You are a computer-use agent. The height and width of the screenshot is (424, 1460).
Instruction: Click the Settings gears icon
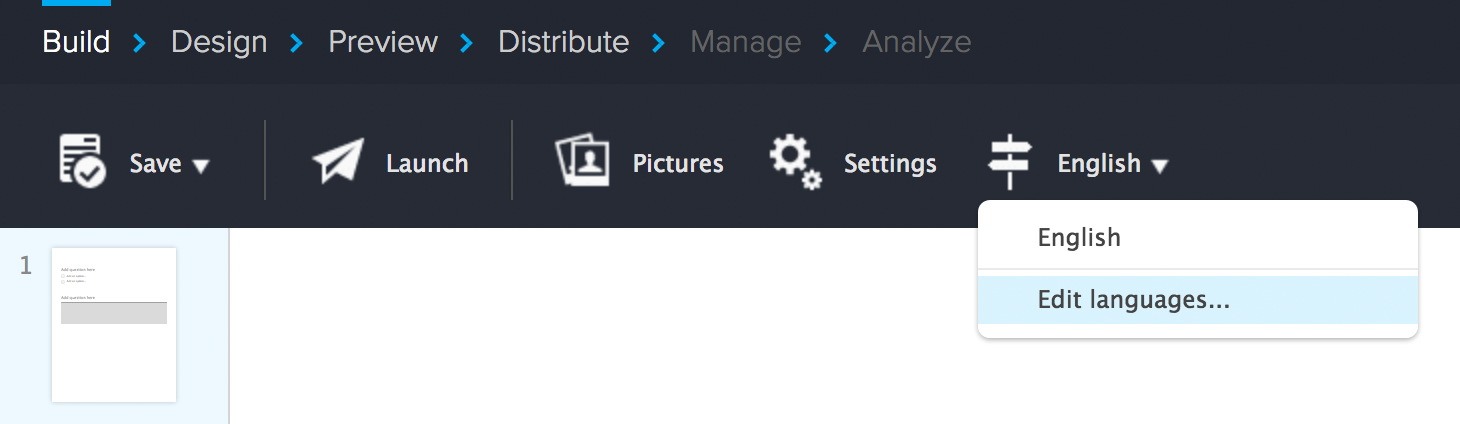coord(796,162)
